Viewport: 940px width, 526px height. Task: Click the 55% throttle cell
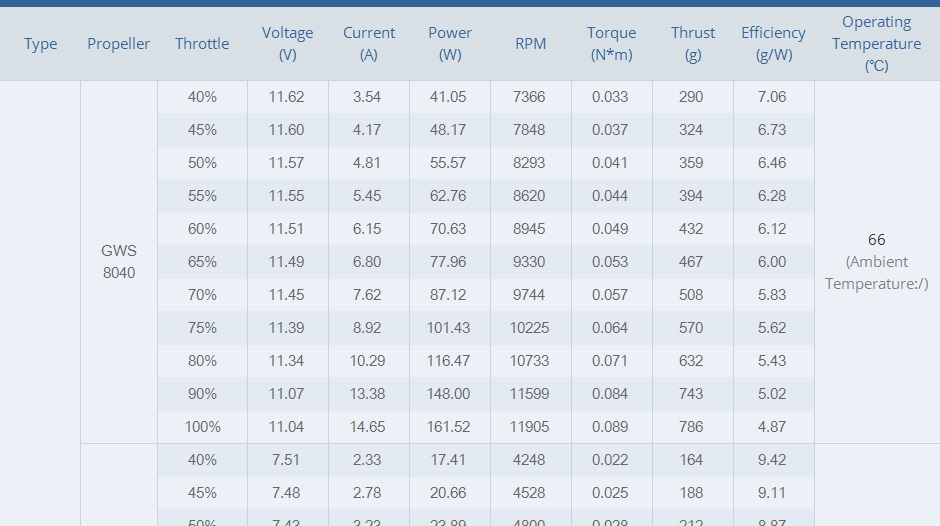(x=202, y=196)
